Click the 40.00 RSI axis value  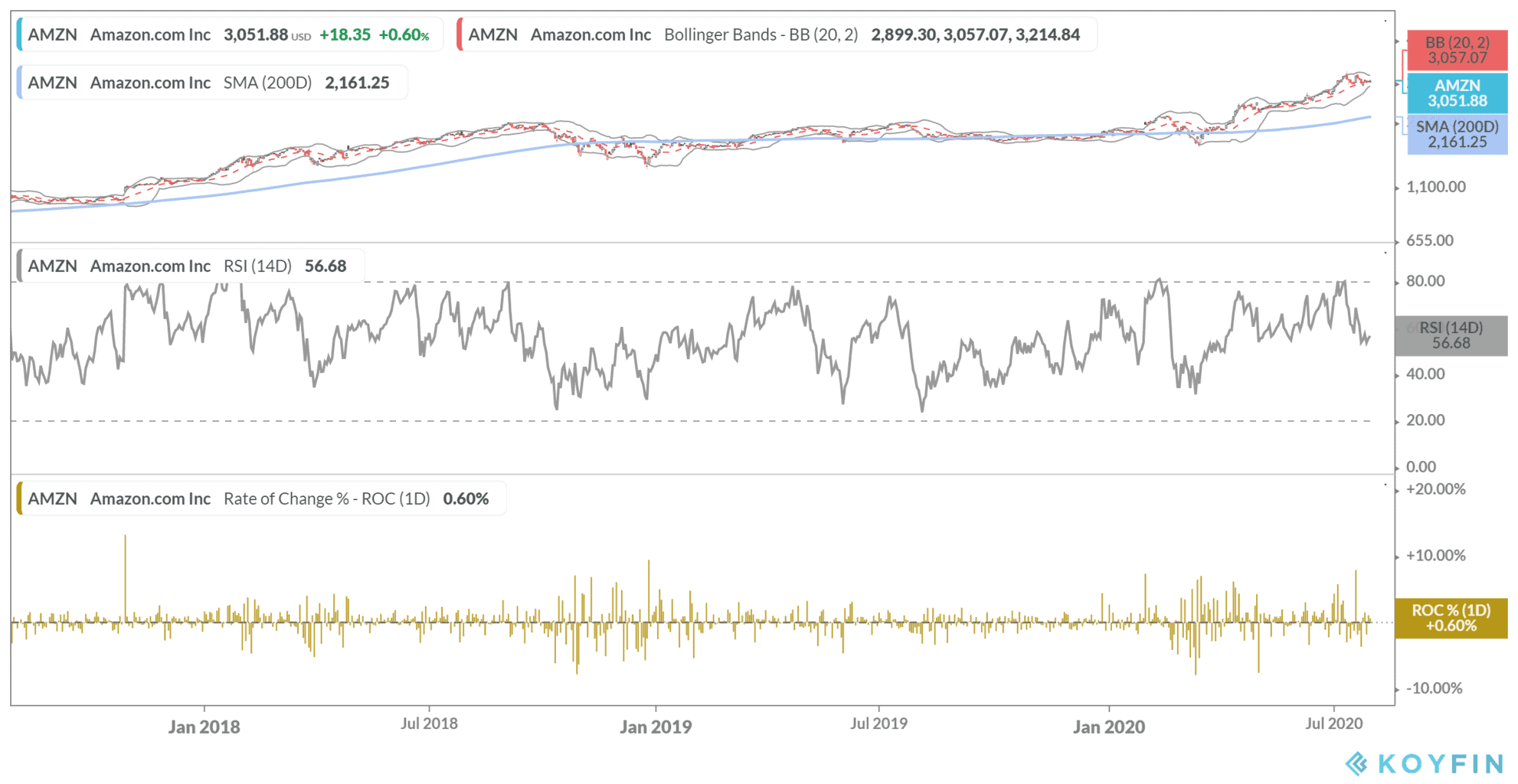(x=1425, y=374)
